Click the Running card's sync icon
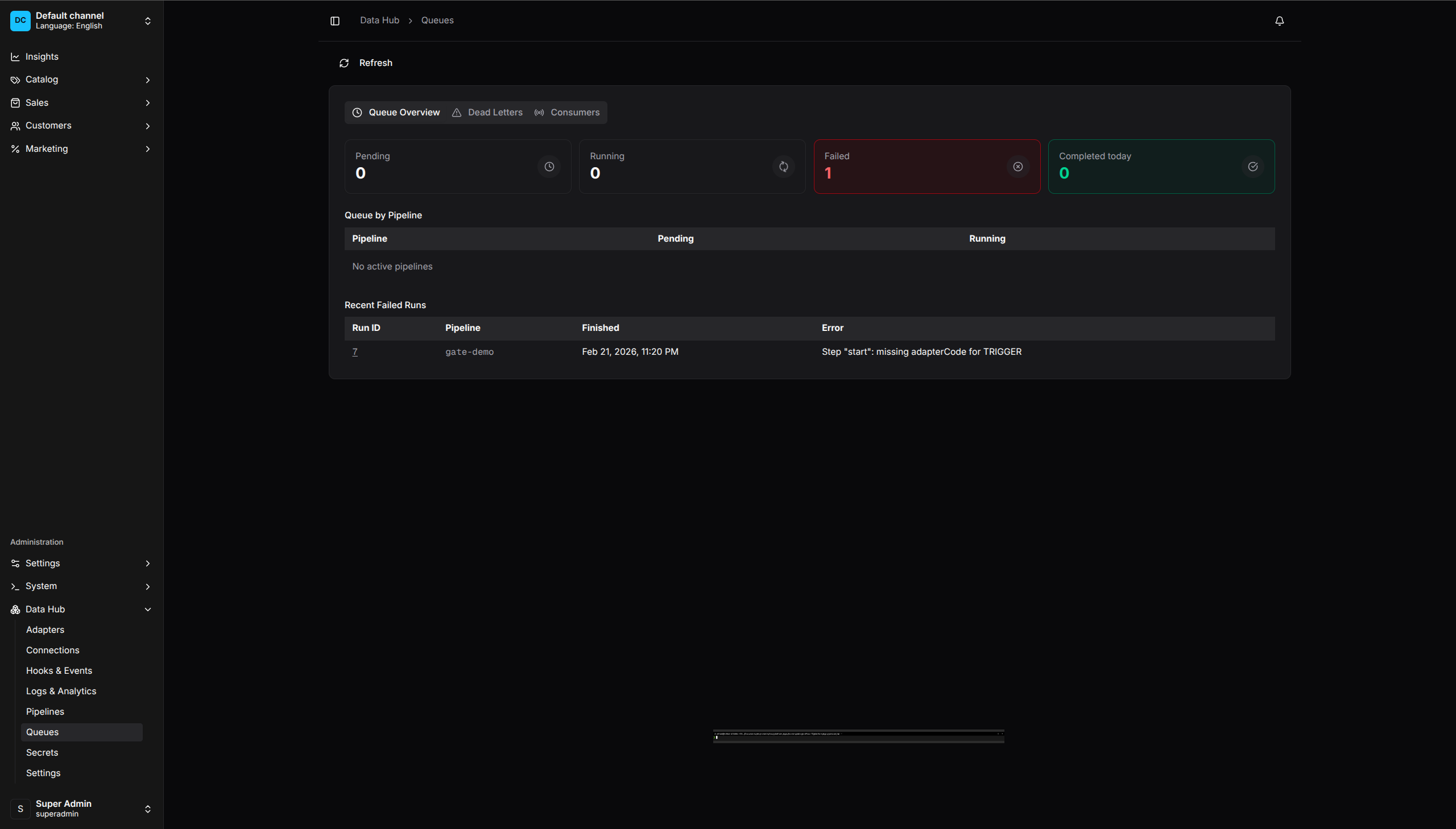 tap(784, 167)
